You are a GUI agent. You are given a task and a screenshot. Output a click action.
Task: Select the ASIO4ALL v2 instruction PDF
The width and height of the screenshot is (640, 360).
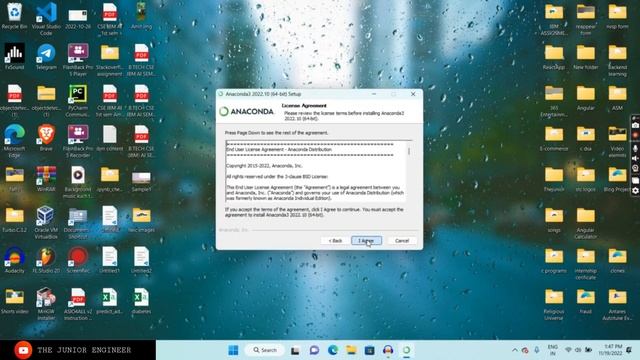coord(78,304)
